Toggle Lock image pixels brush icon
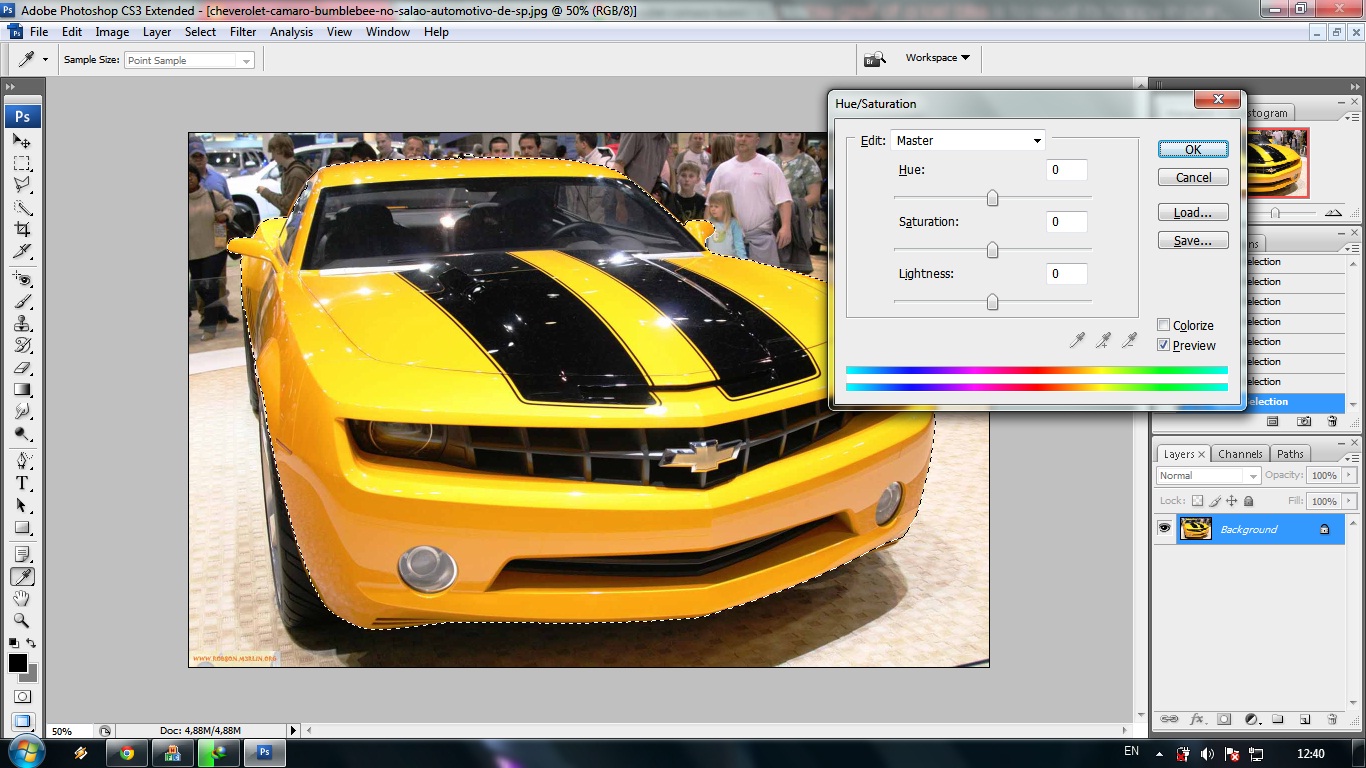 (x=1215, y=501)
